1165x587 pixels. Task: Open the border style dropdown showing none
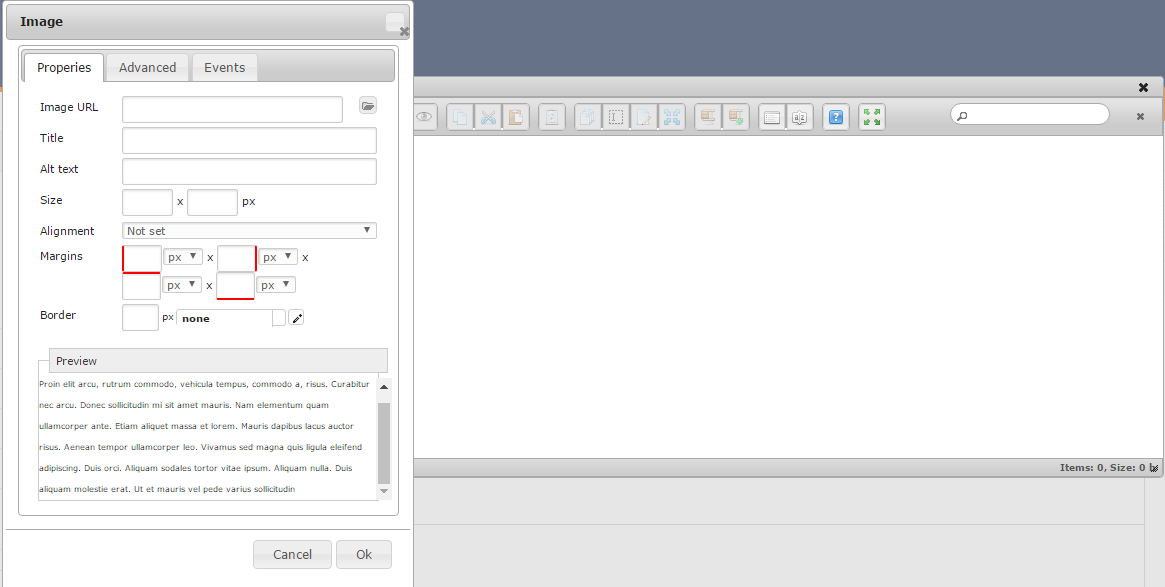coord(231,318)
